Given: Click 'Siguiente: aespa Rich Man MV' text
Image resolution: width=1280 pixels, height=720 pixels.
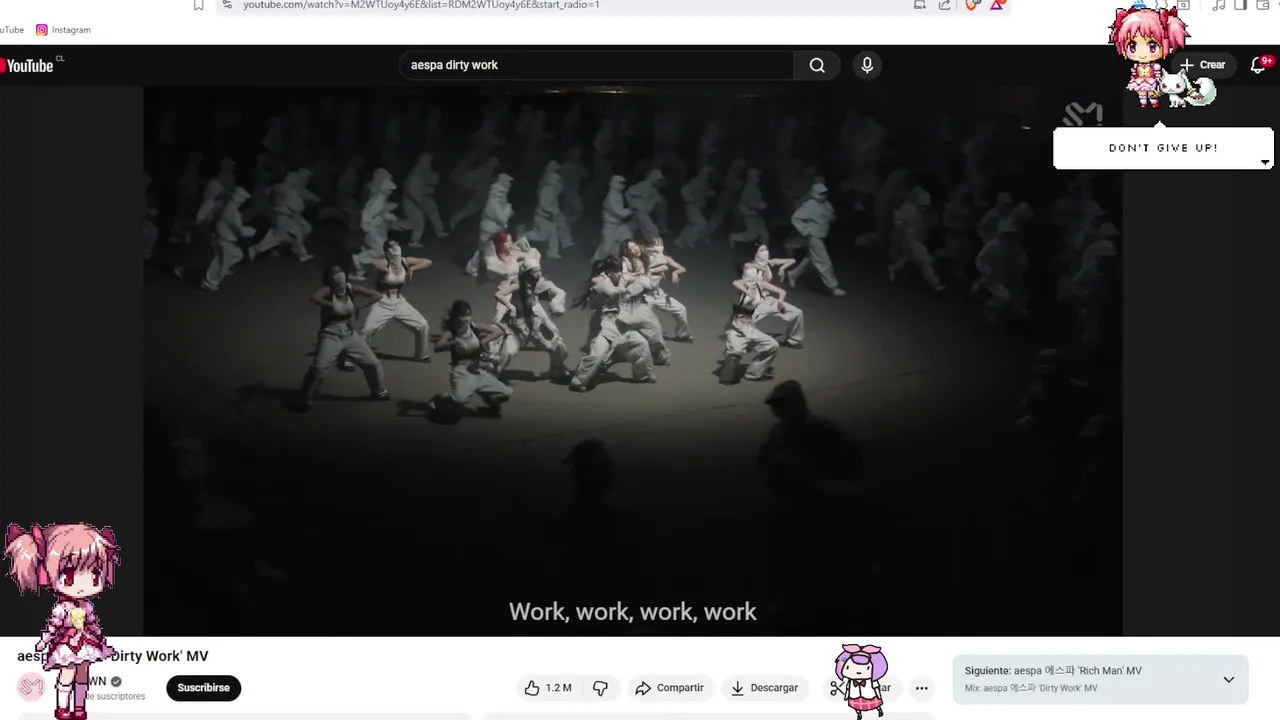Looking at the screenshot, I should (1053, 671).
